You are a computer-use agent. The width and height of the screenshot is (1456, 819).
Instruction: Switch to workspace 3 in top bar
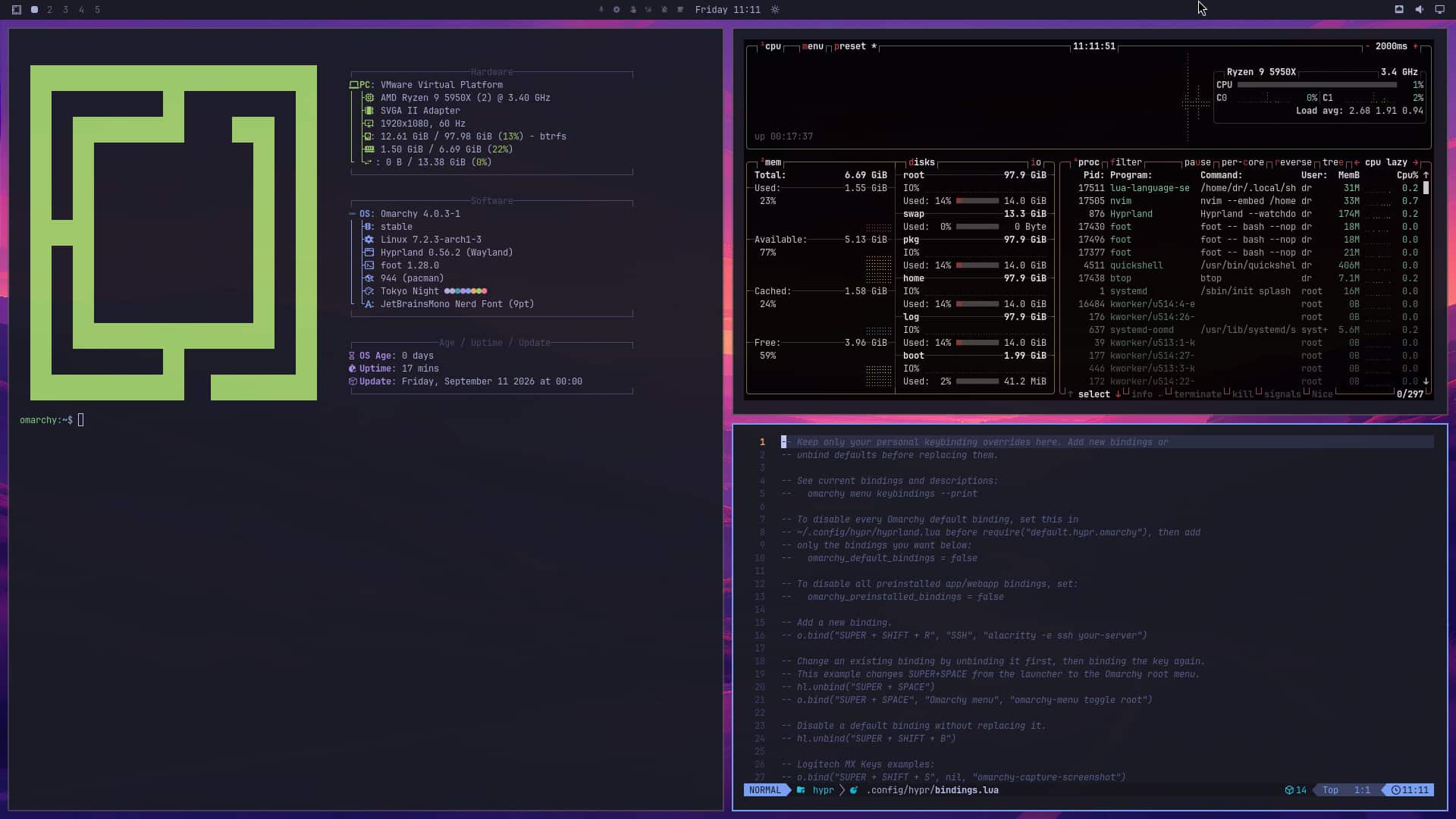(65, 10)
